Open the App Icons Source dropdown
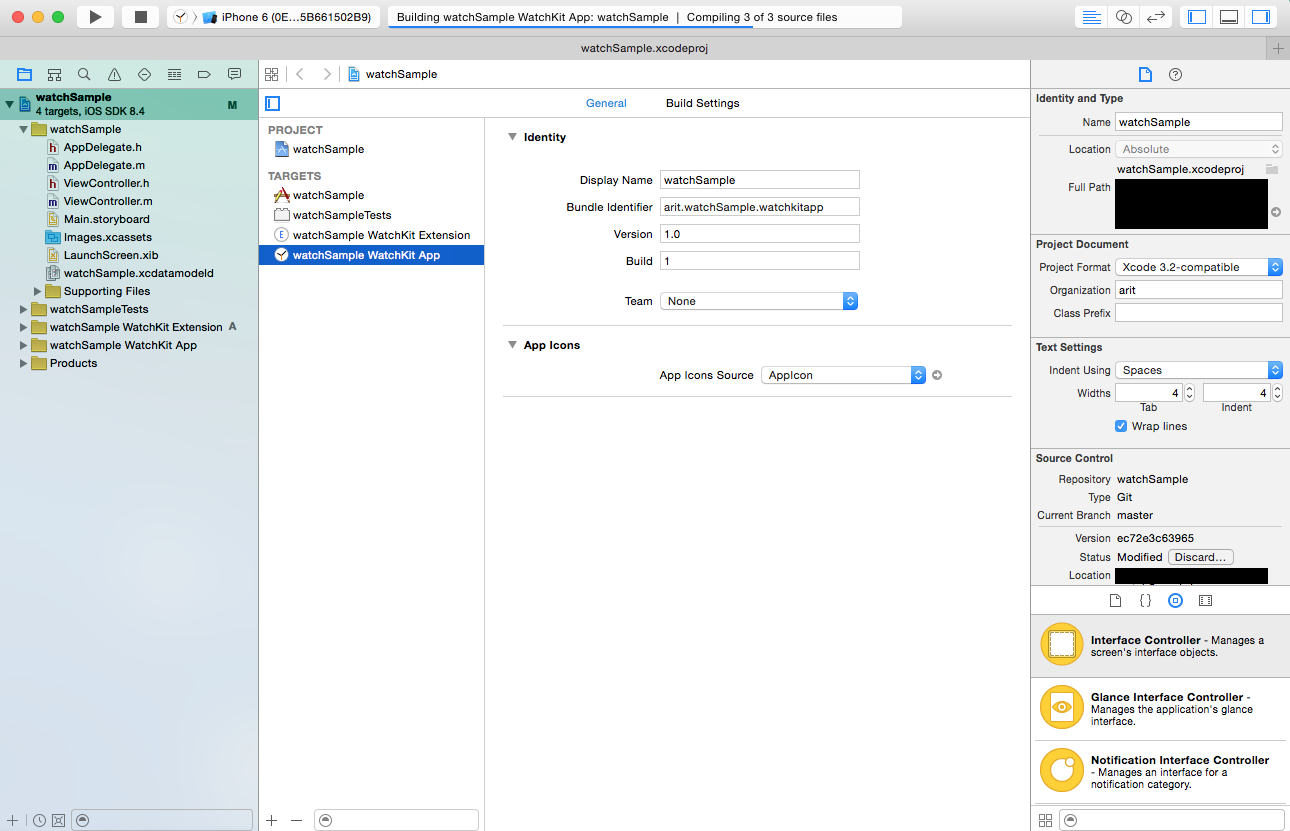 point(843,375)
